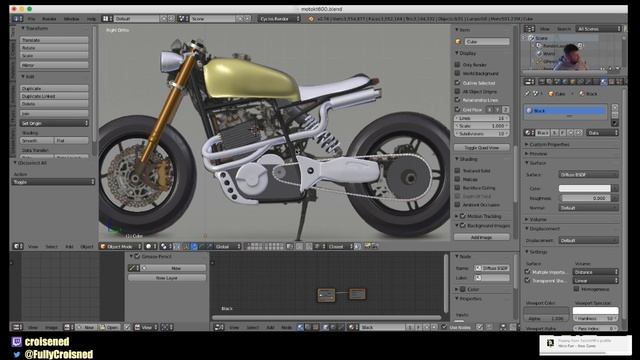Screen dimensions: 640x360
Task: Click the Diffuse BSDF node in node editor
Action: click(x=326, y=295)
